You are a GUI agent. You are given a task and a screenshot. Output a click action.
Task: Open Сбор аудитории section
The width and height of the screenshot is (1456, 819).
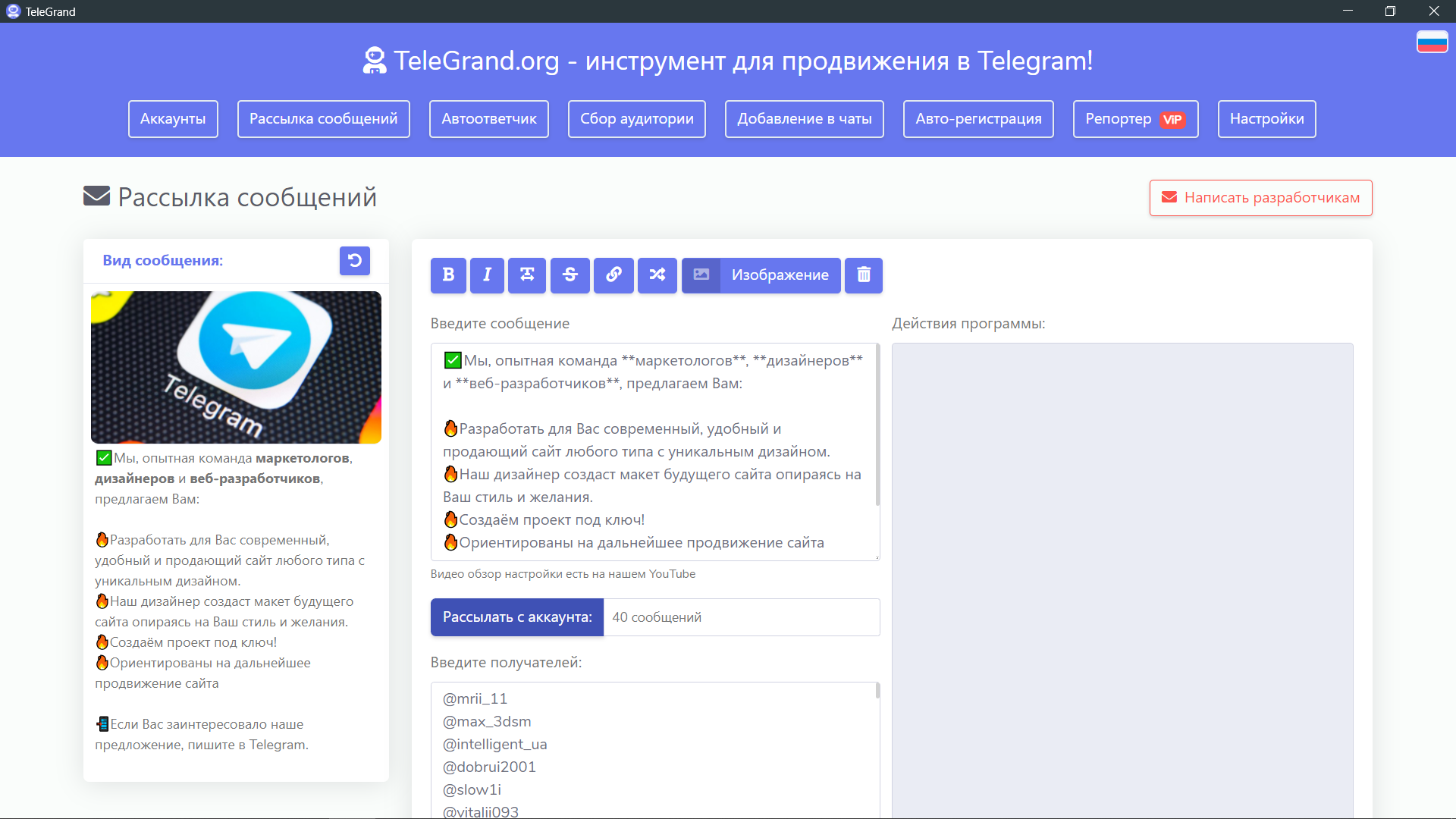(x=636, y=119)
